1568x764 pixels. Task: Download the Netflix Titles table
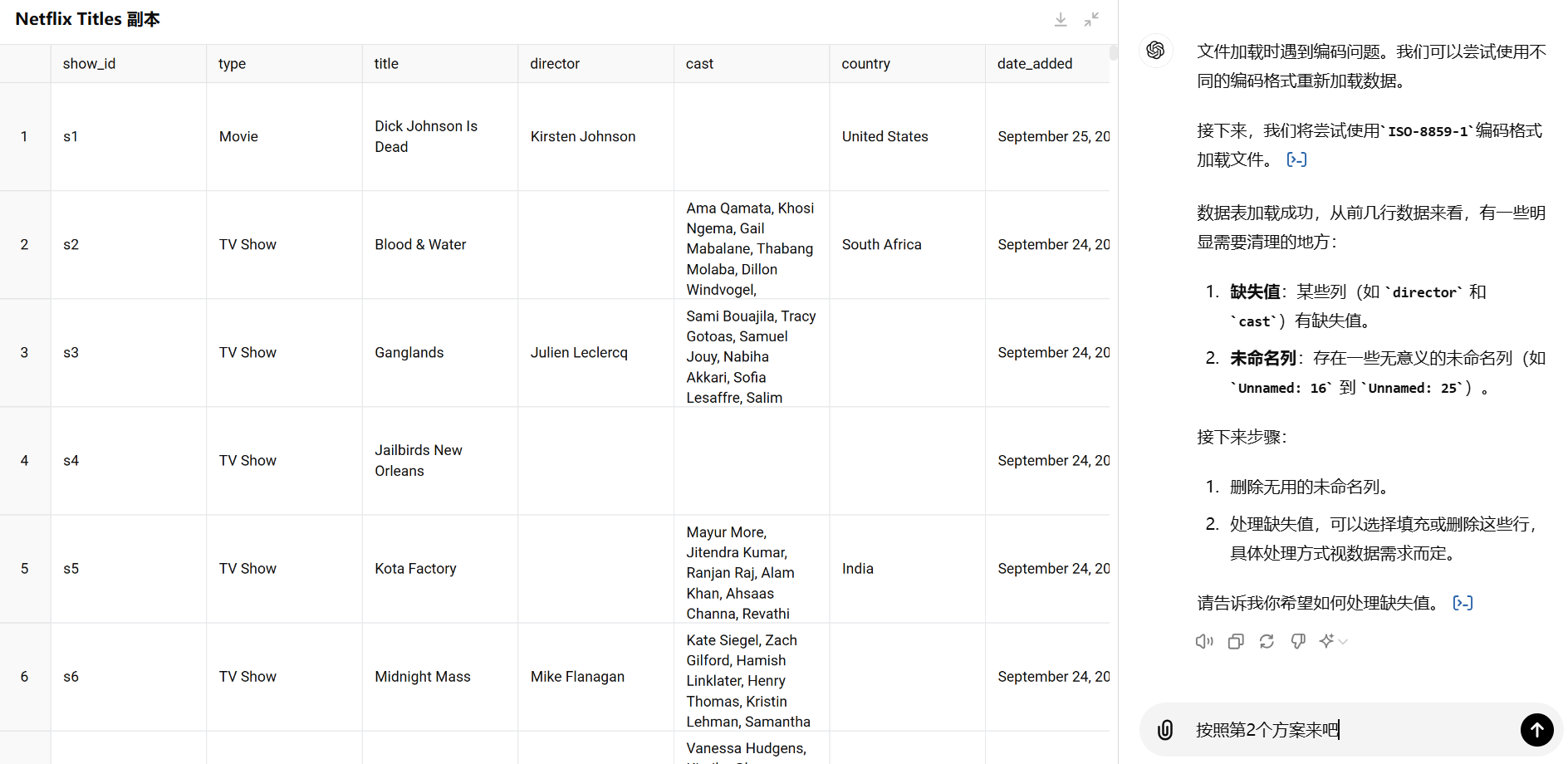point(1061,20)
